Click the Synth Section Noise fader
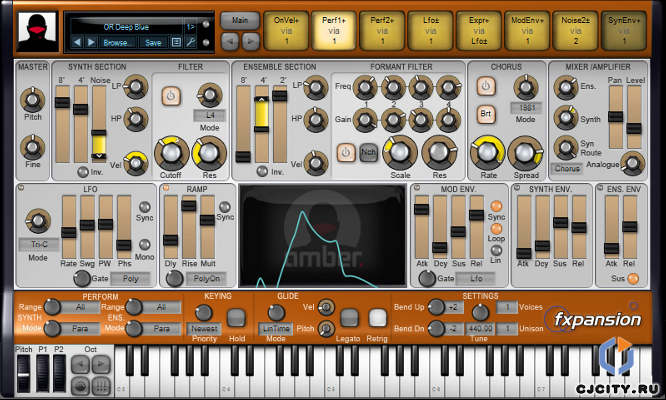666x400 pixels. (x=99, y=124)
